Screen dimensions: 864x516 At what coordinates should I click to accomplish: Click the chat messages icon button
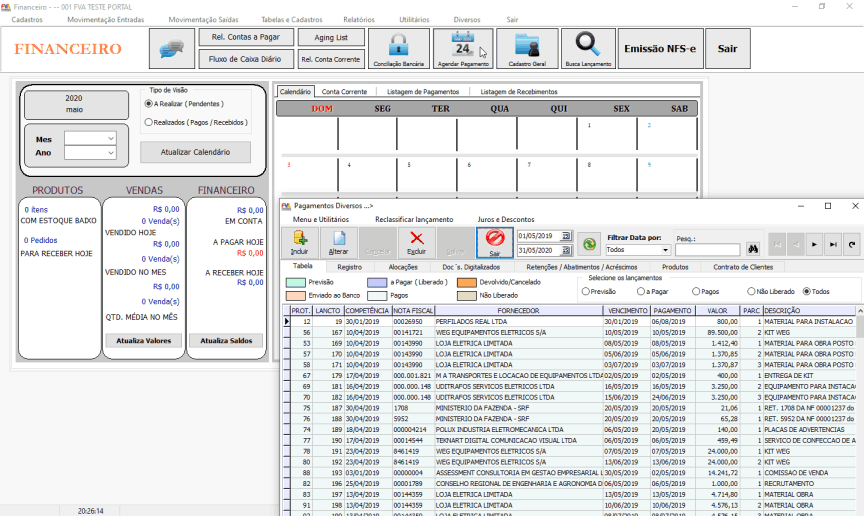(171, 48)
